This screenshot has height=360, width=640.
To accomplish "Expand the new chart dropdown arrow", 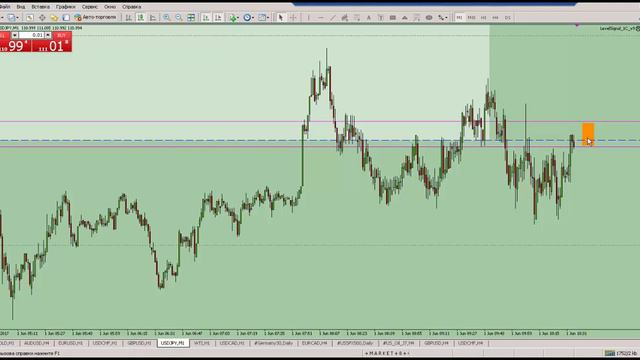I will click(17, 18).
